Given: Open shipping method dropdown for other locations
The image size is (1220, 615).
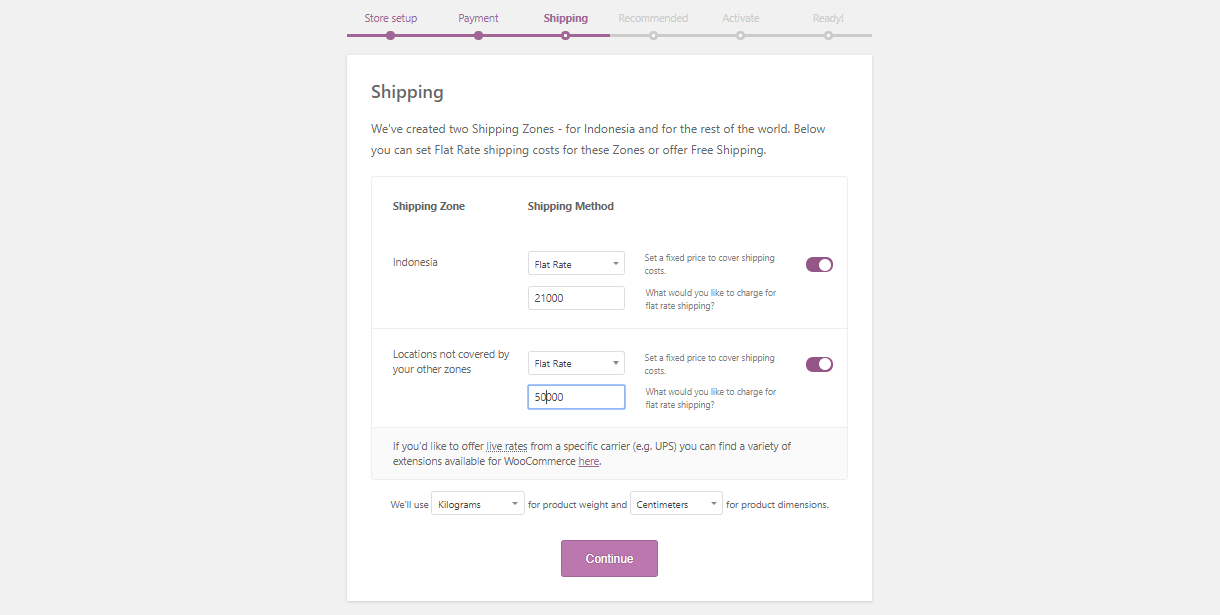Looking at the screenshot, I should [576, 364].
